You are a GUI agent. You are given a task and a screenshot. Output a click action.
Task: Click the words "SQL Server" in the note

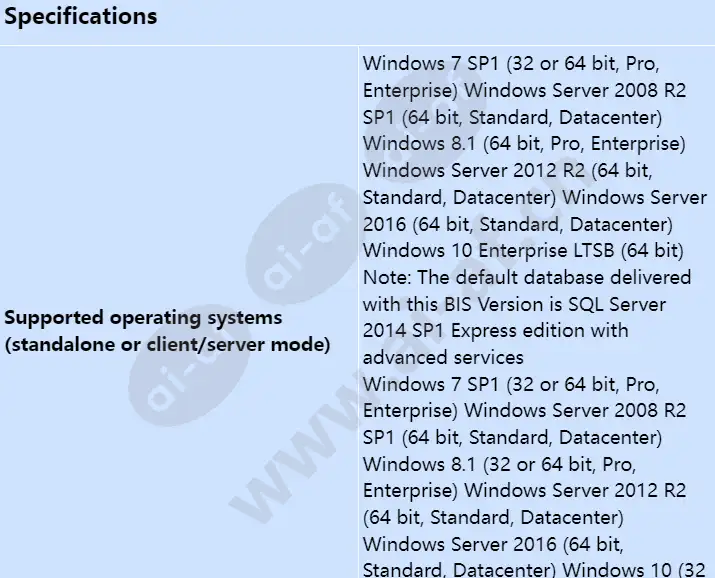coord(617,304)
